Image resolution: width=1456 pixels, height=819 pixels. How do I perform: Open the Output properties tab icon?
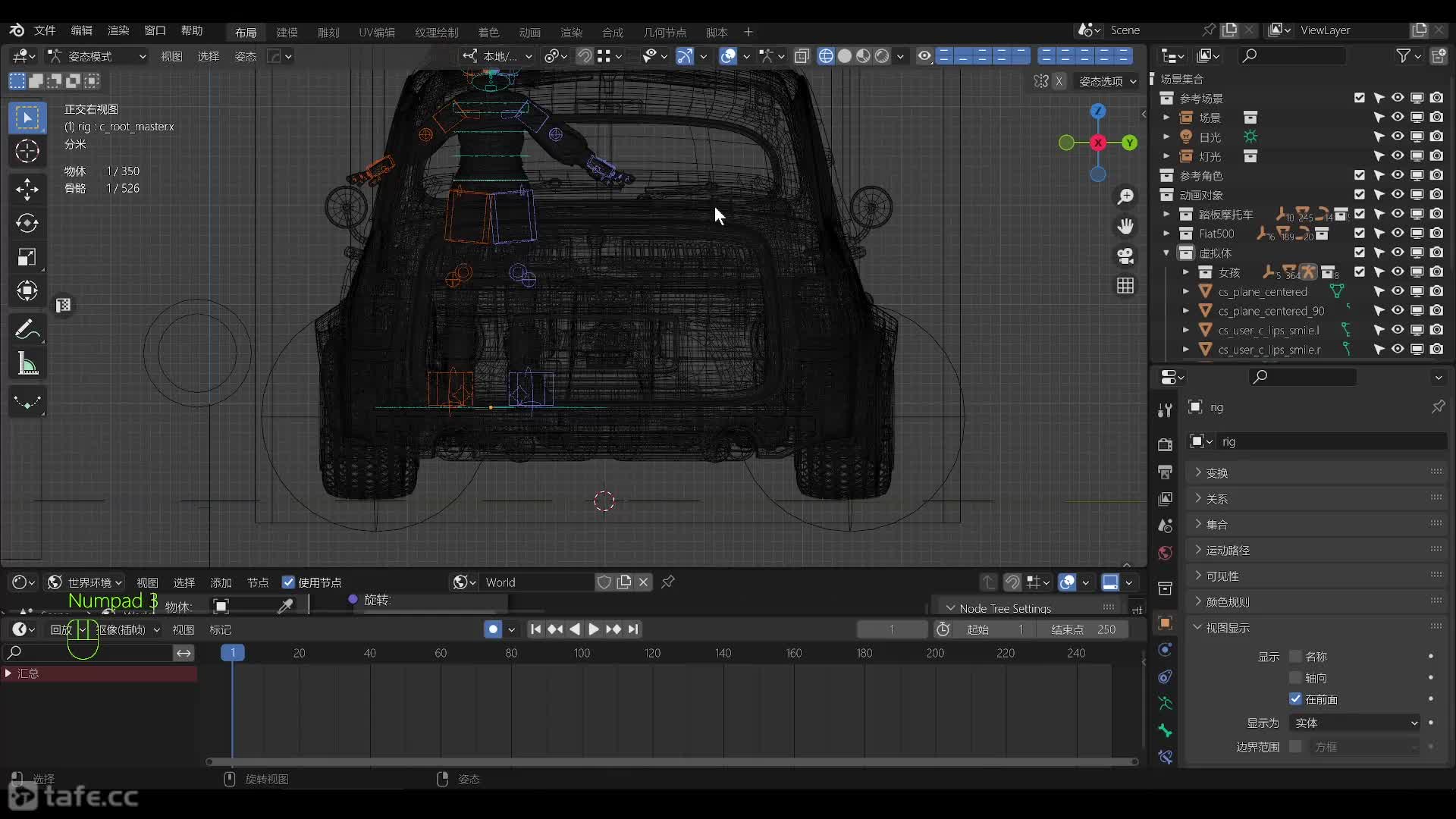point(1166,472)
